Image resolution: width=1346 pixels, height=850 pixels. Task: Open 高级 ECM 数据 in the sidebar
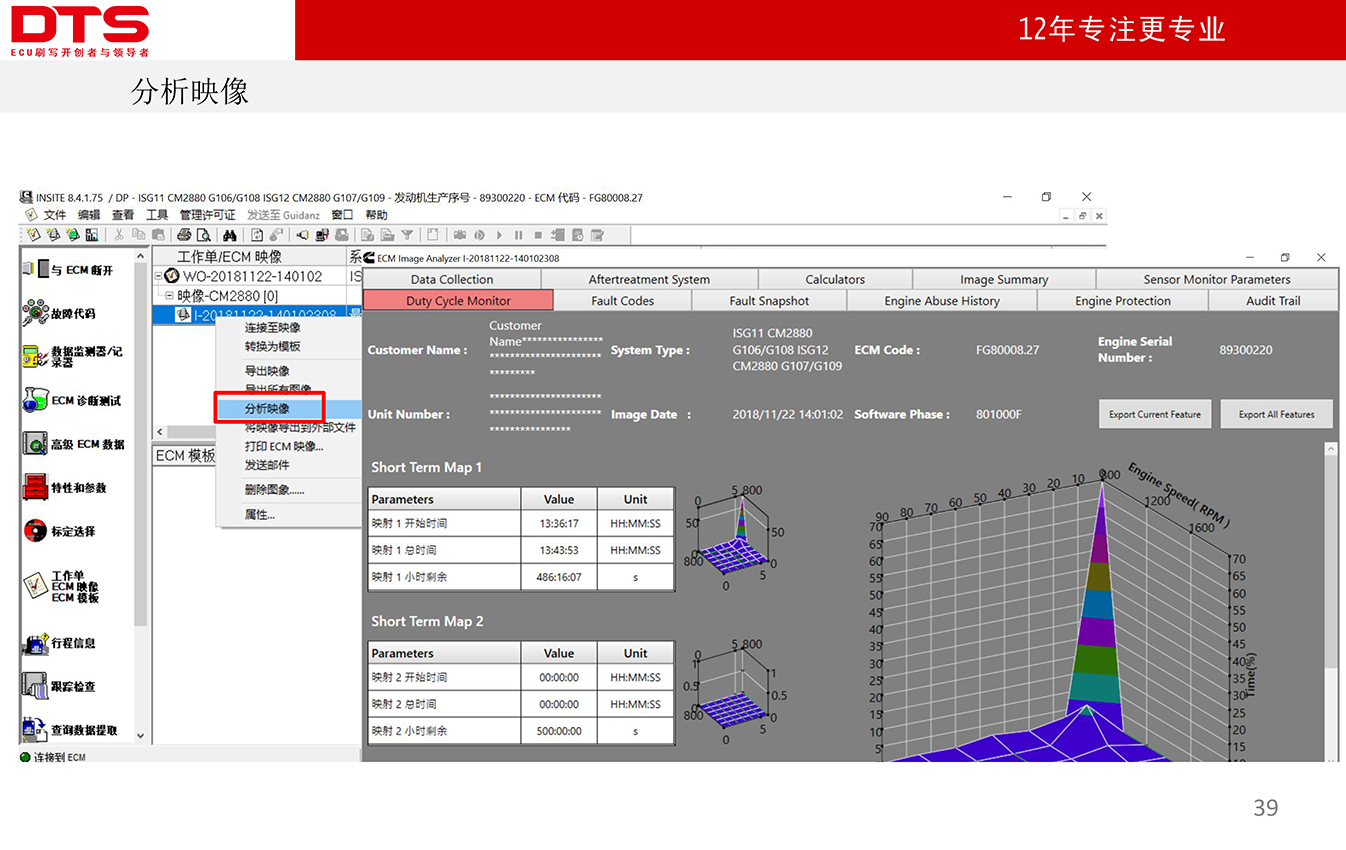pos(72,444)
